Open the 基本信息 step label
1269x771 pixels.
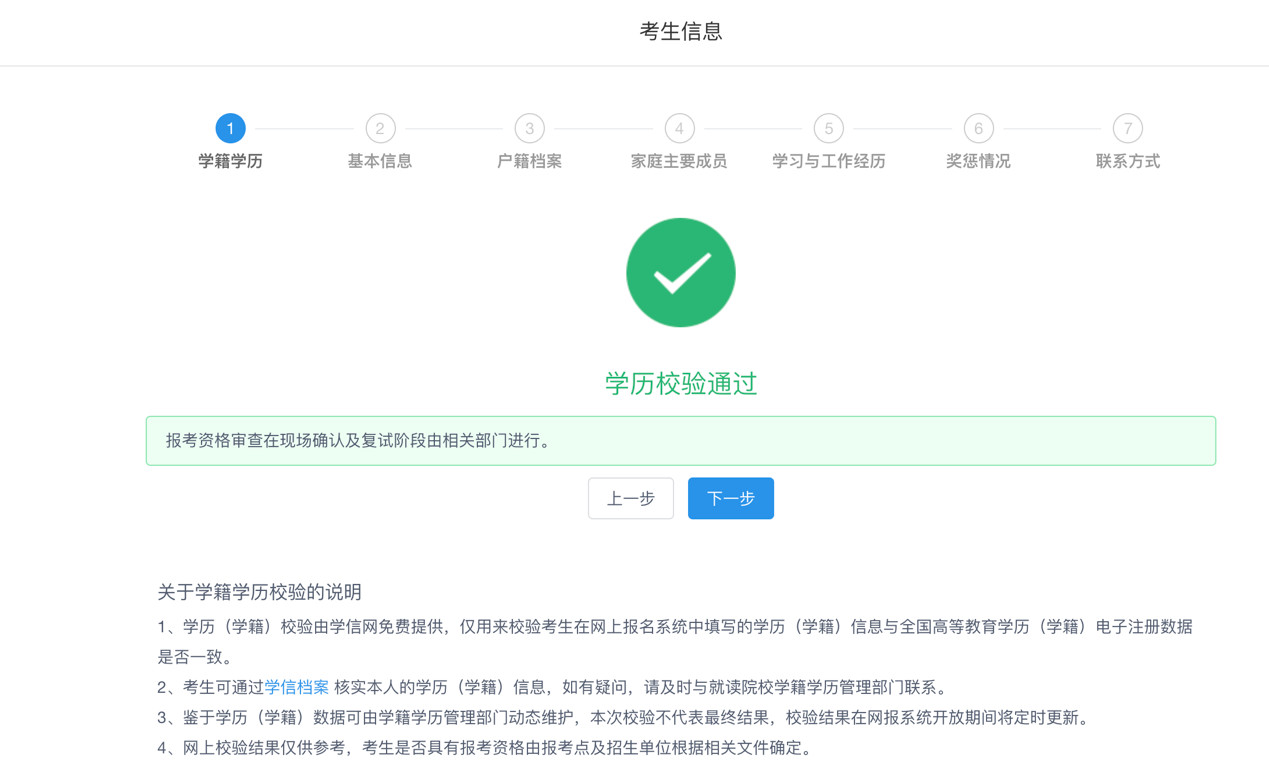pyautogui.click(x=380, y=161)
